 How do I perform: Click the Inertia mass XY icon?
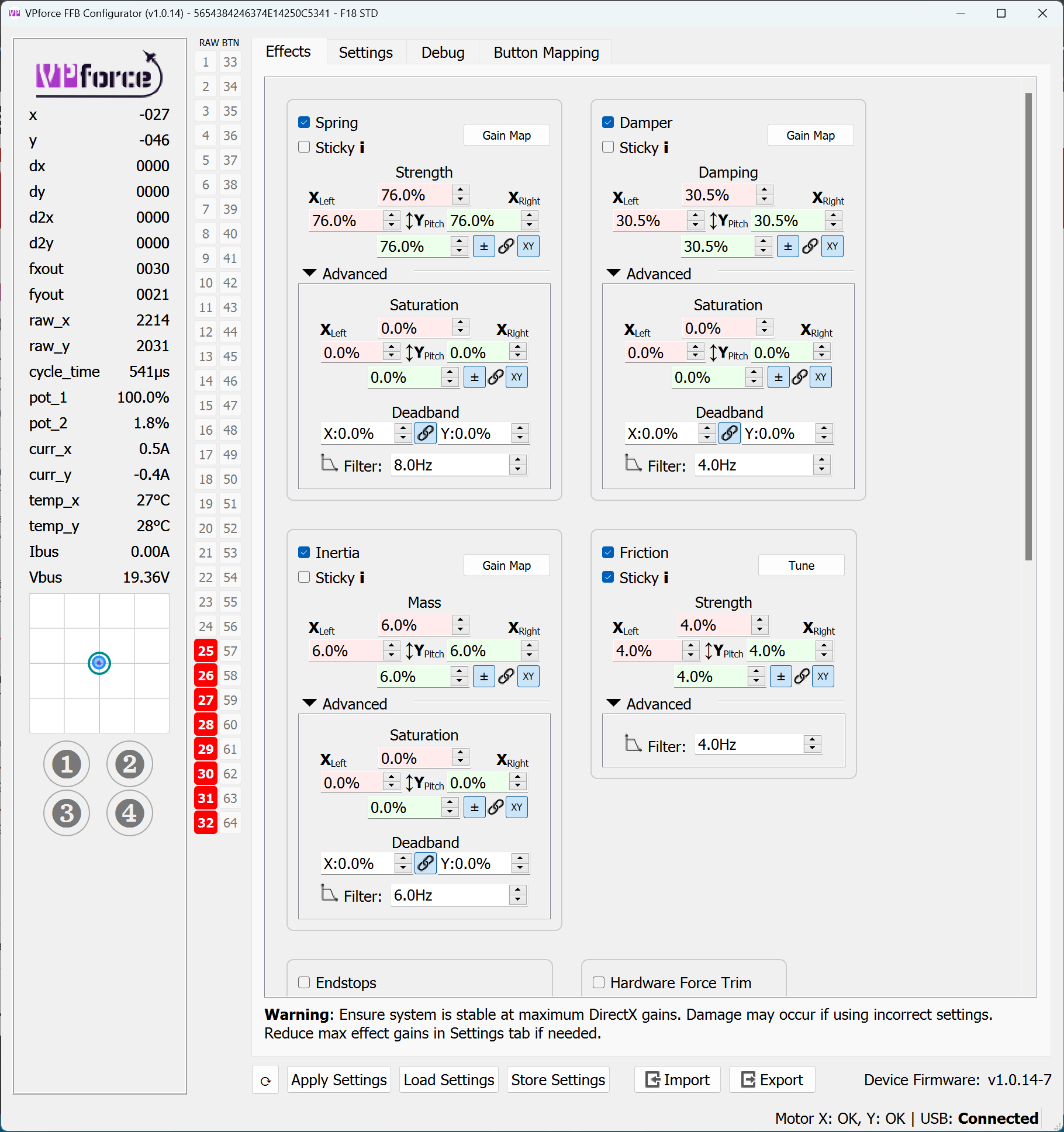tap(528, 677)
